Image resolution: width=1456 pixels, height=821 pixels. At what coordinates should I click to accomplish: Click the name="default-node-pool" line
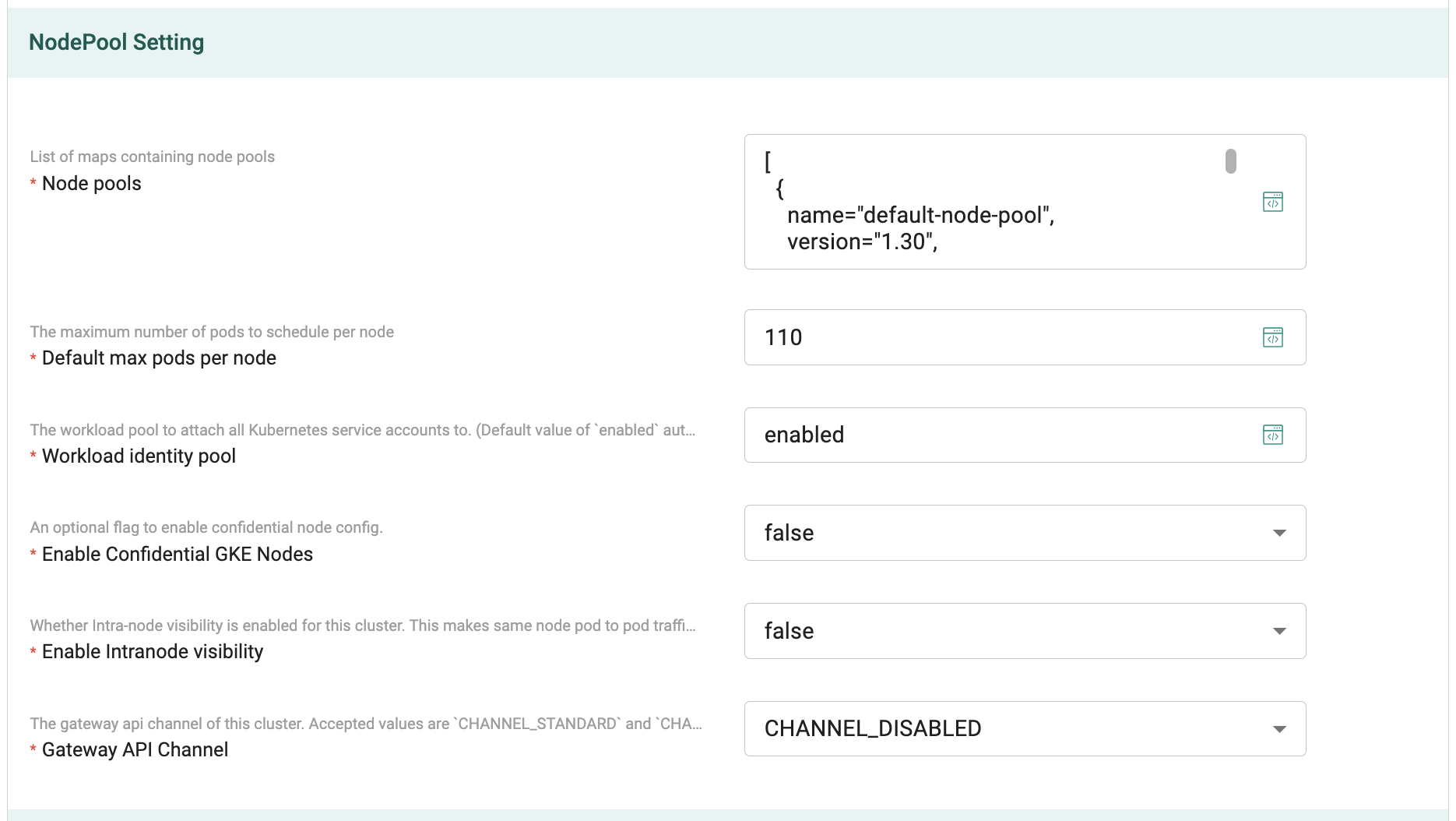[920, 215]
